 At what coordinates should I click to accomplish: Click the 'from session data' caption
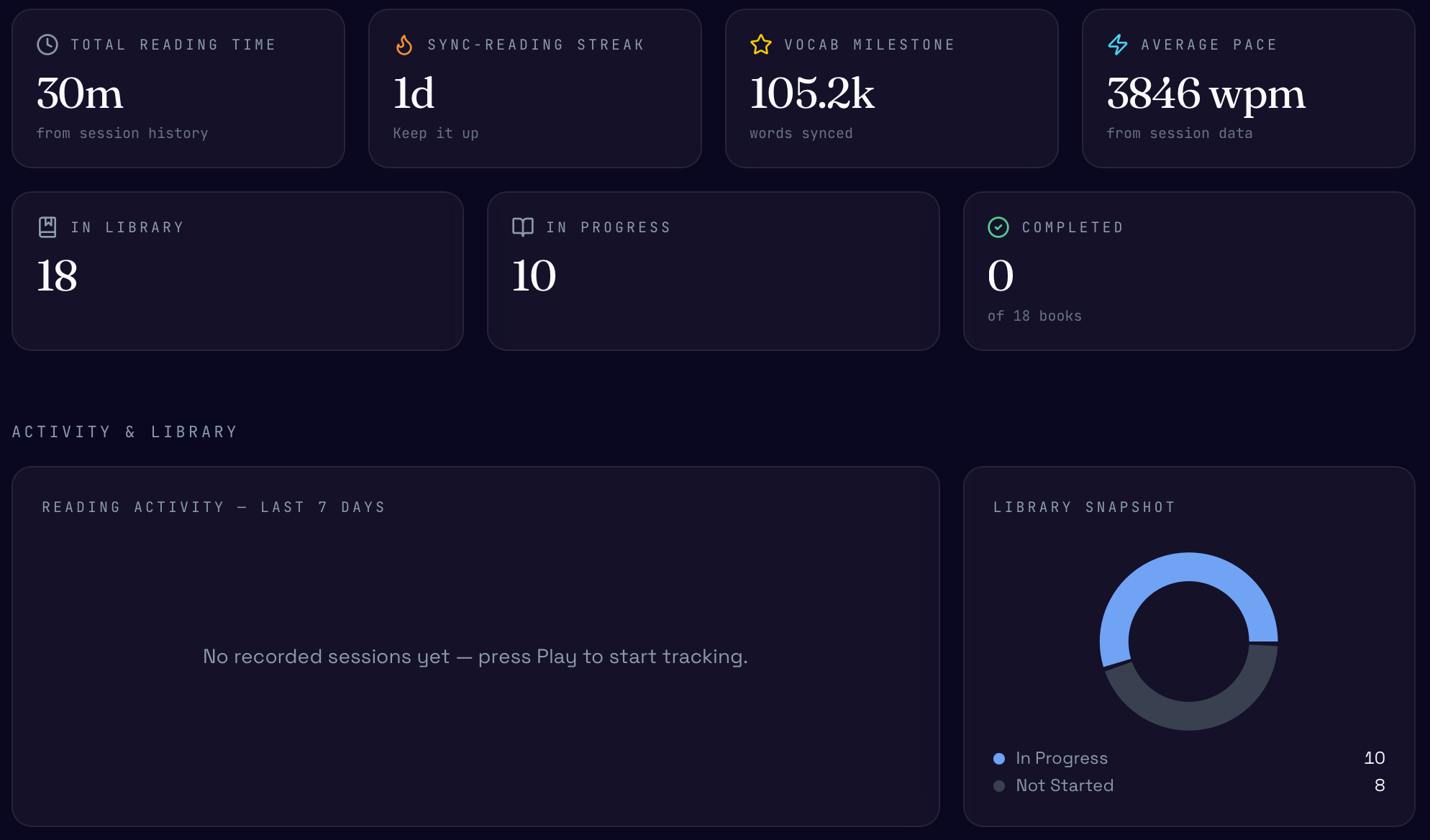(1180, 133)
